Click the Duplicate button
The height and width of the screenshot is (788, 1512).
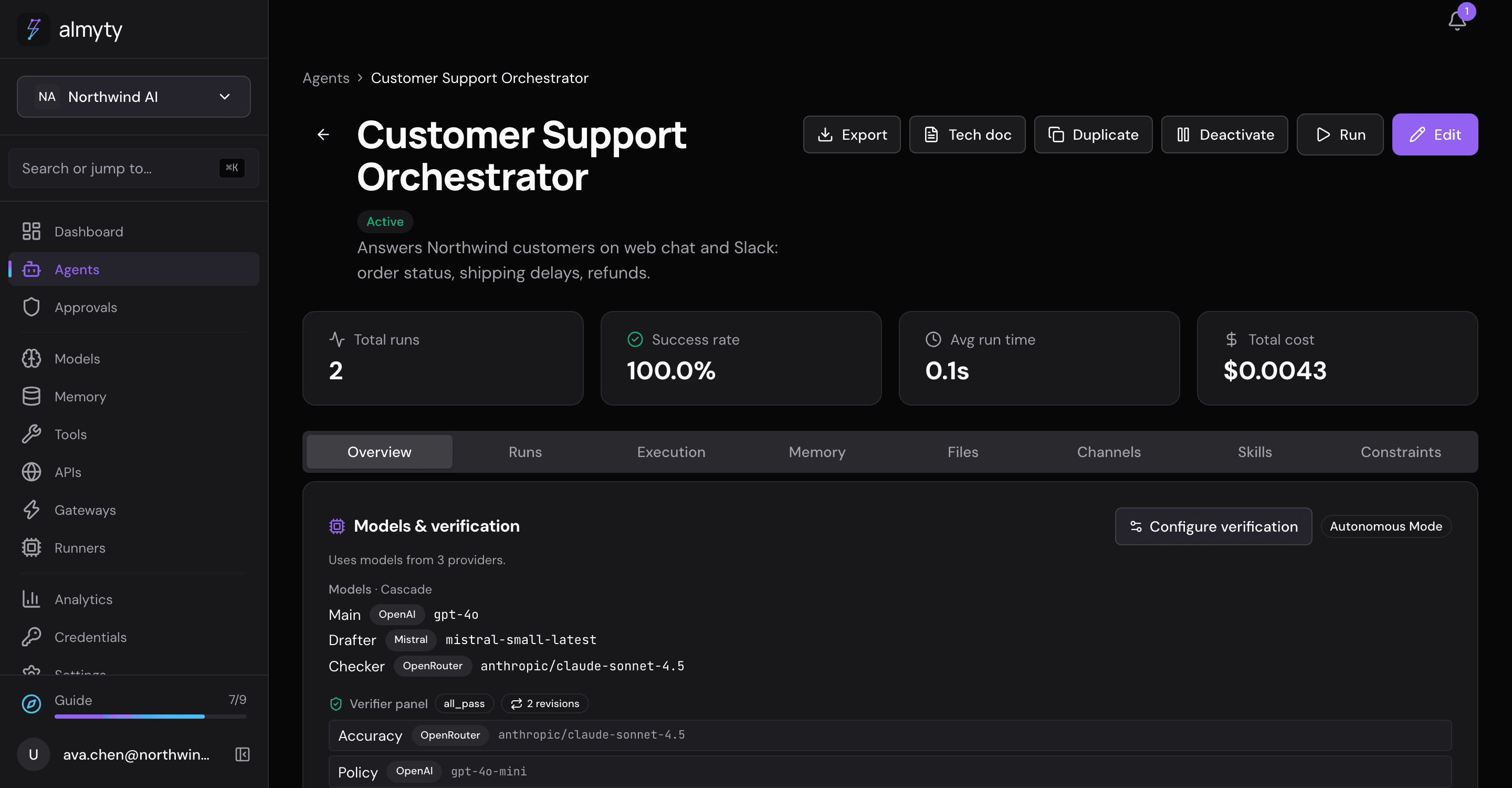[x=1093, y=134]
